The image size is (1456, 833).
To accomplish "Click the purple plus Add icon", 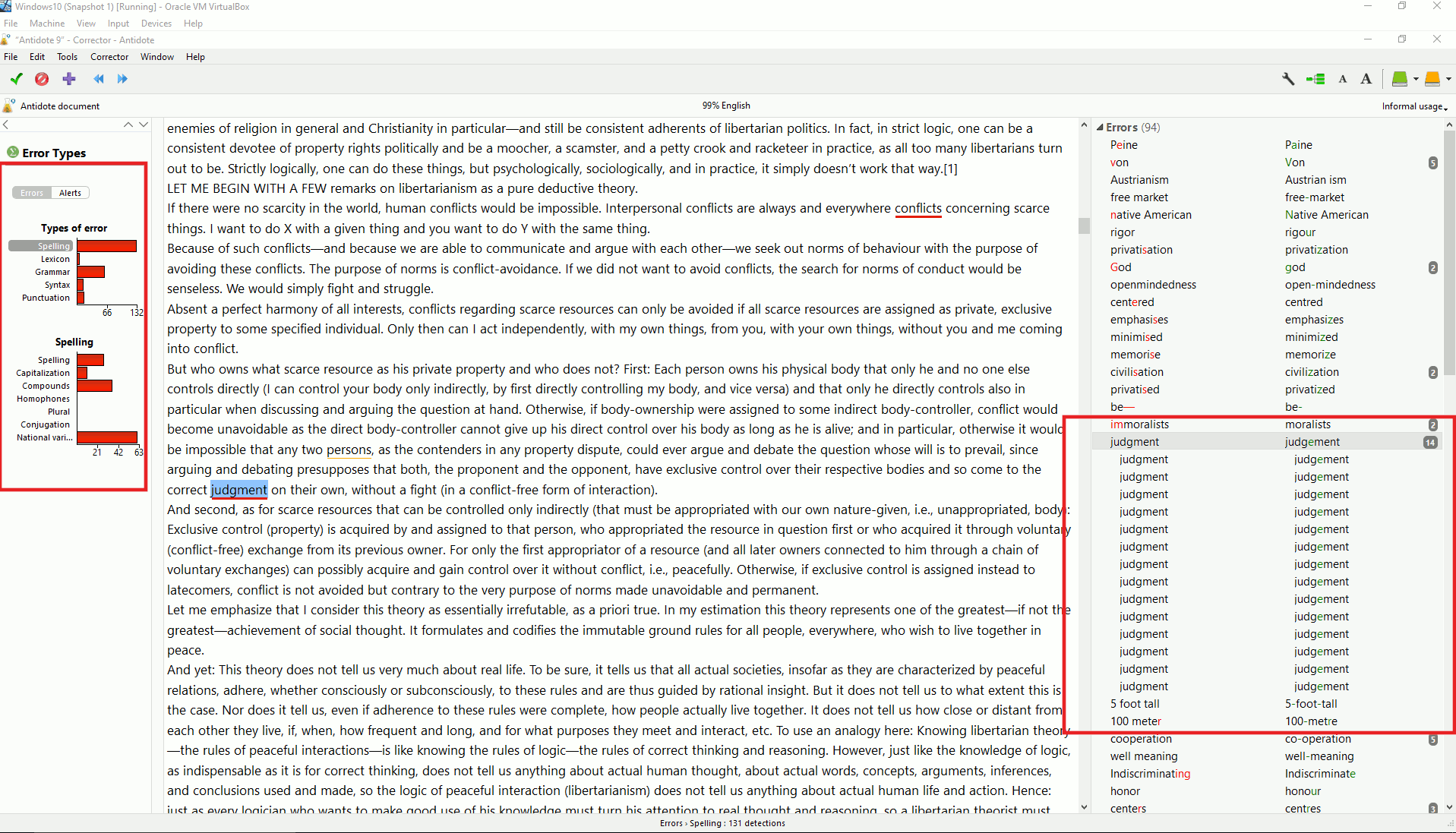I will (x=69, y=79).
